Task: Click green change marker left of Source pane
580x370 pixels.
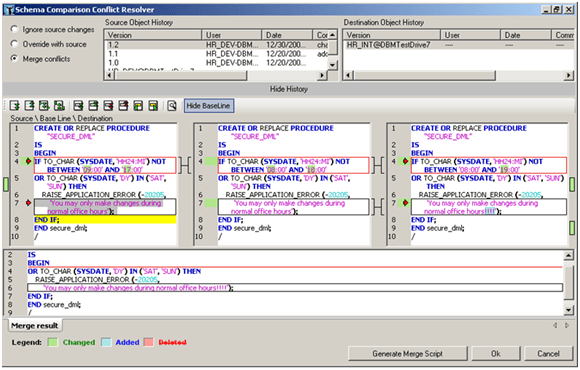Action: pyautogui.click(x=6, y=184)
